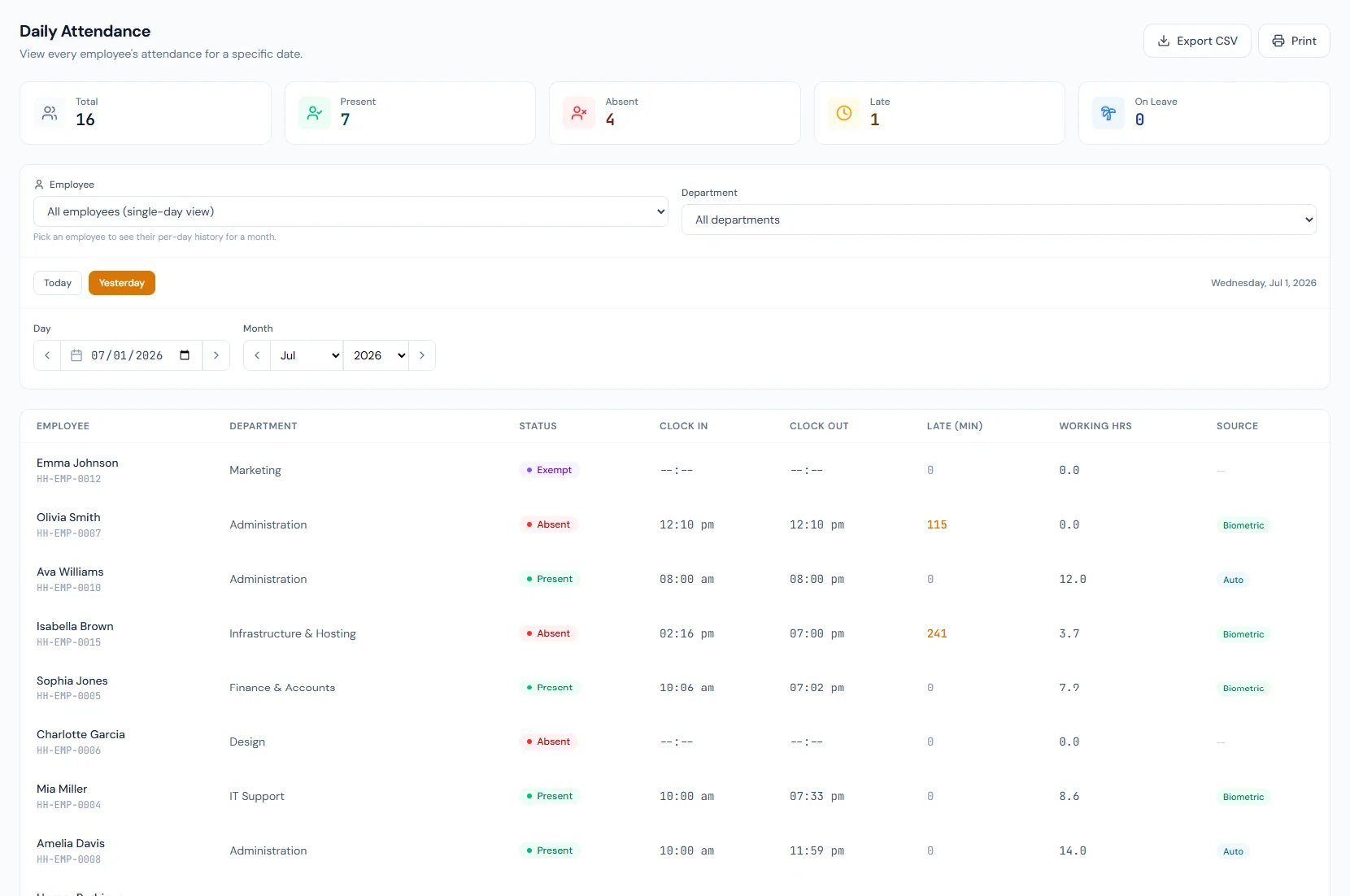This screenshot has width=1350, height=896.
Task: Click the Total employees people icon
Action: click(50, 113)
